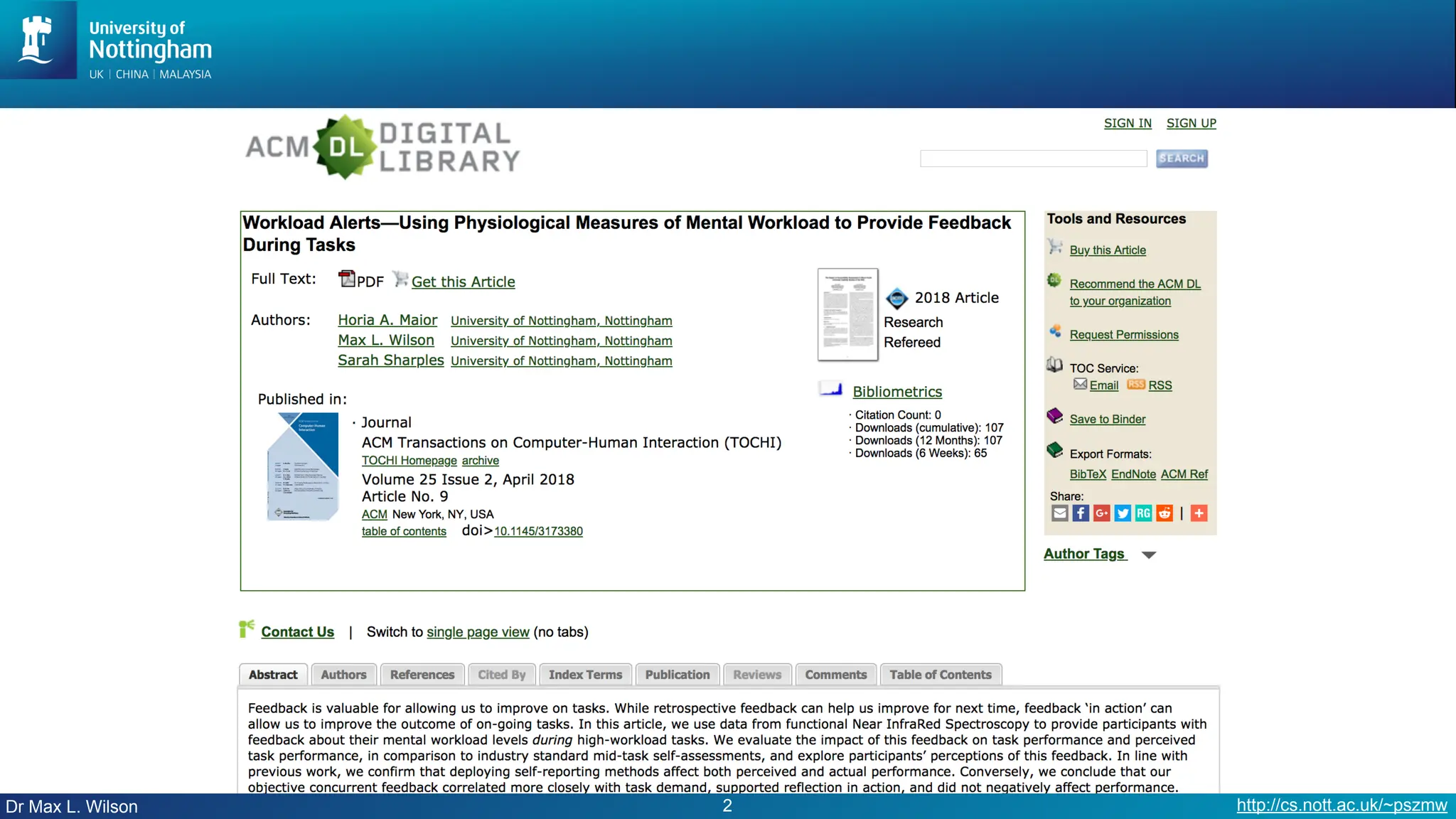Screen dimensions: 1456x819
Task: Open the Table of Contents tab
Action: (x=940, y=675)
